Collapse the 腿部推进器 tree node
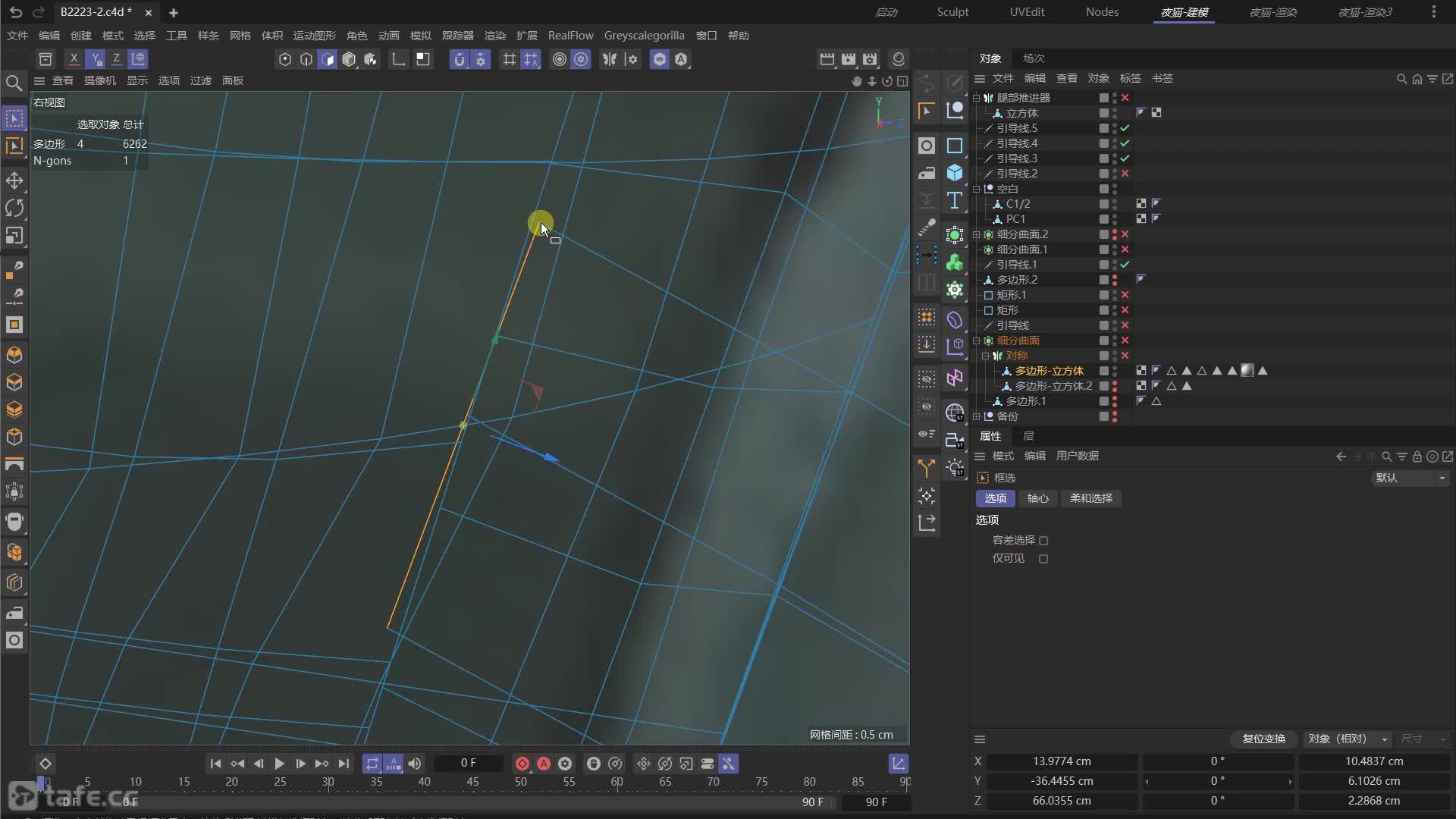This screenshot has height=819, width=1456. click(977, 98)
